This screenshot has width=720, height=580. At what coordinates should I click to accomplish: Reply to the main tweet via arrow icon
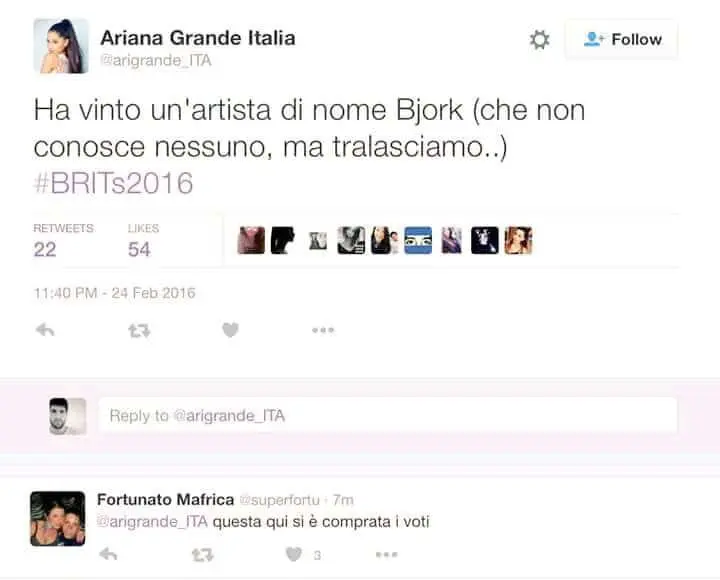(x=45, y=330)
